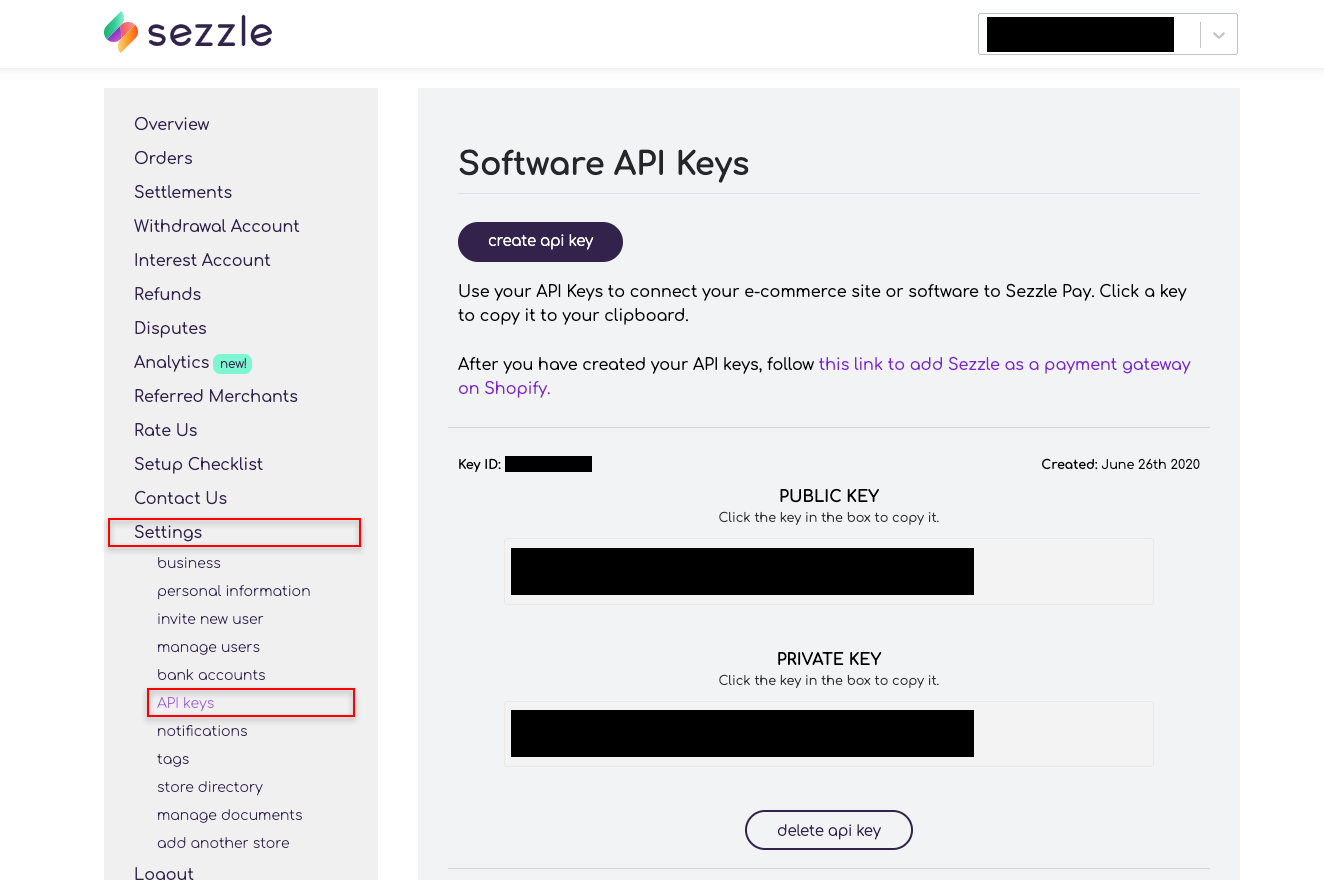This screenshot has height=880, width=1324.
Task: Click the Key ID label
Action: point(479,464)
